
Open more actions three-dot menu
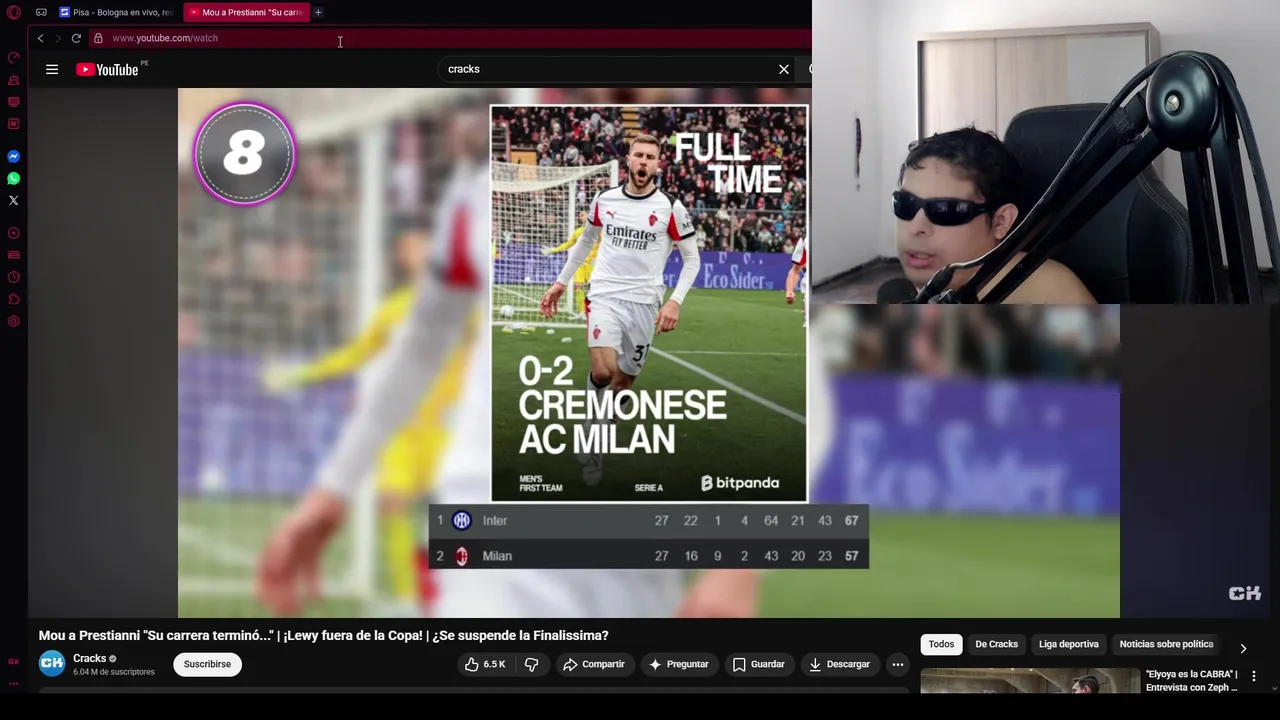click(x=898, y=664)
